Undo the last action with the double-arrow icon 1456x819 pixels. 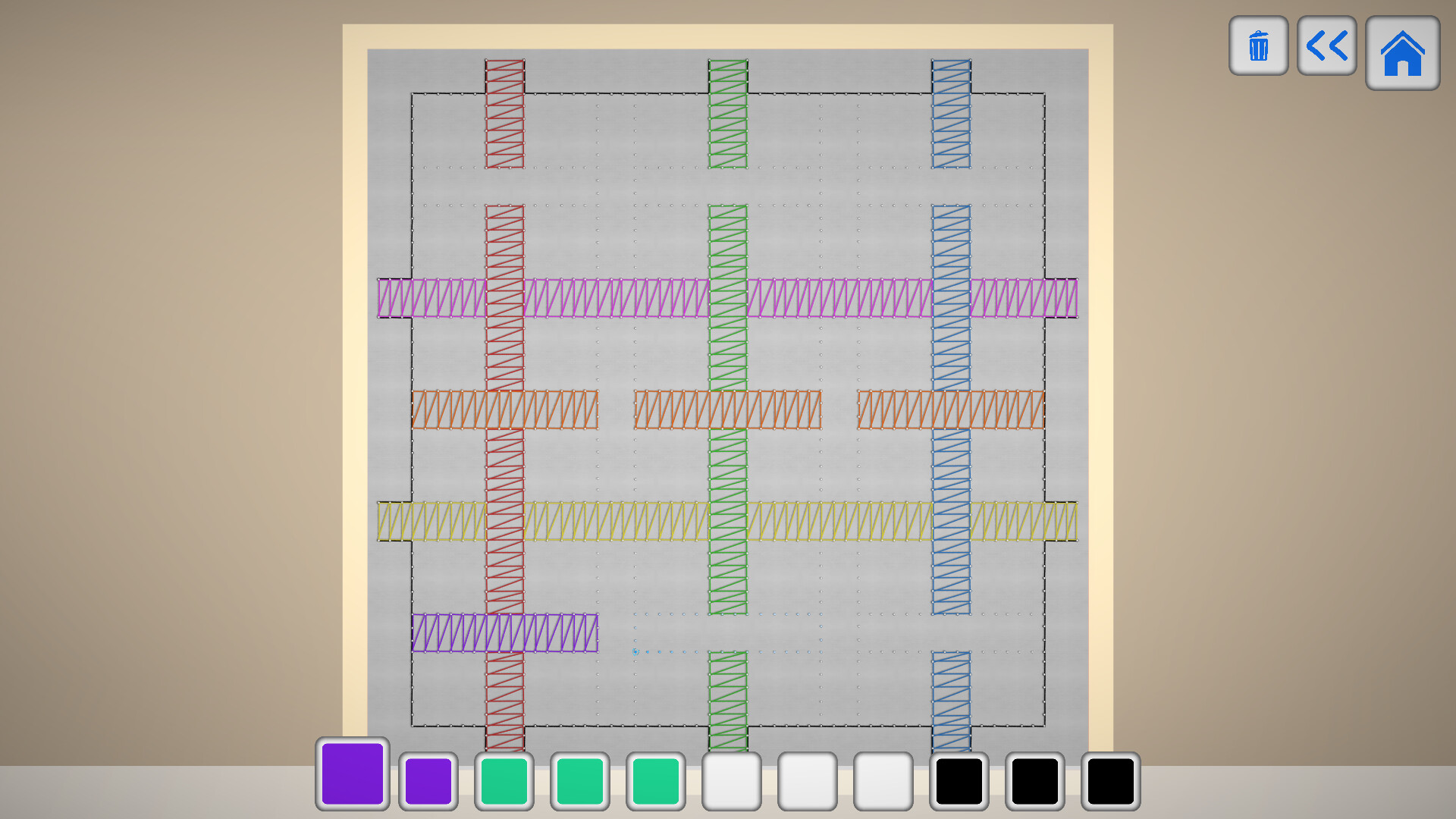(1326, 48)
